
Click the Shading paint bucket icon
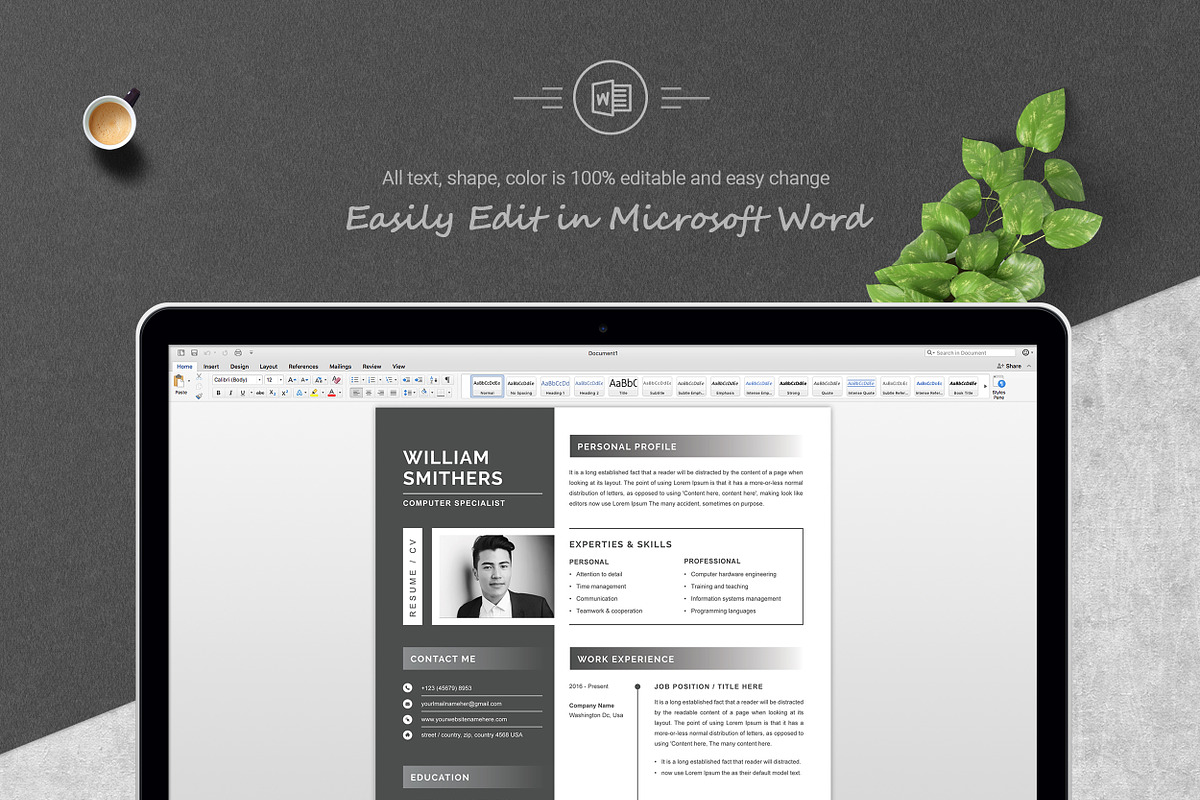click(424, 392)
